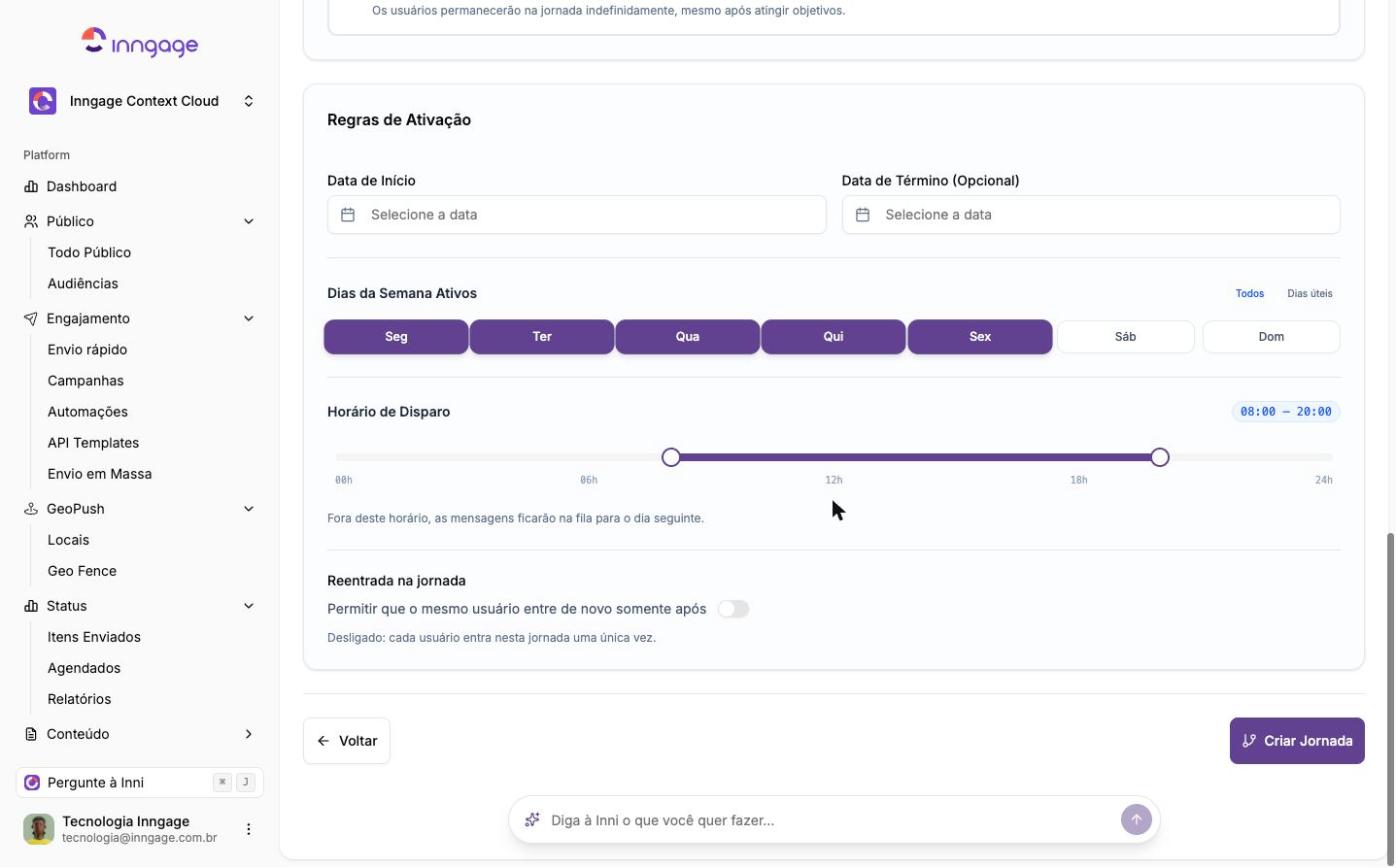Open Envio em Massa
The height and width of the screenshot is (868, 1396).
point(100,474)
